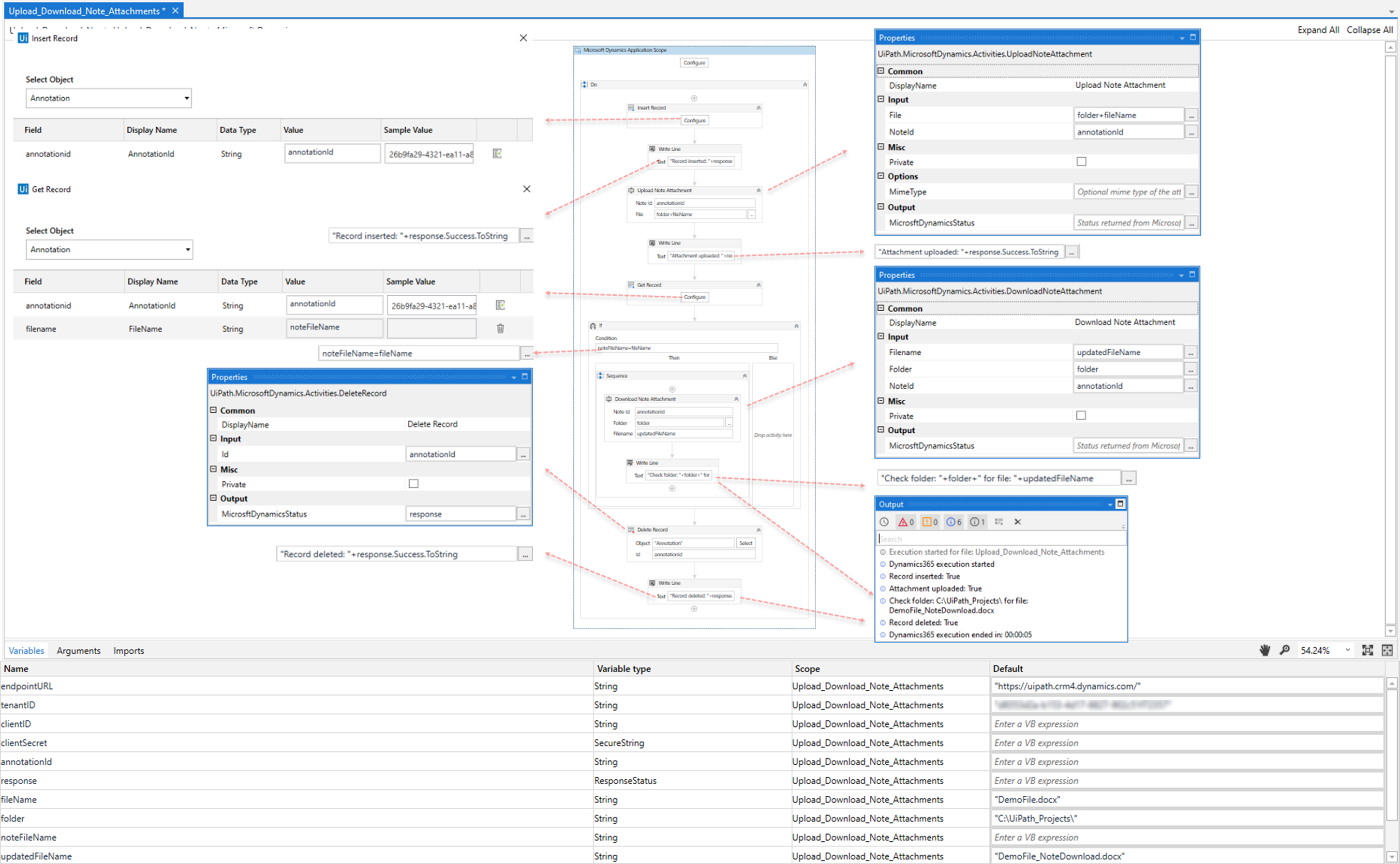Click the updatedFileName variable name
Image resolution: width=1400 pixels, height=864 pixels.
pyautogui.click(x=37, y=856)
